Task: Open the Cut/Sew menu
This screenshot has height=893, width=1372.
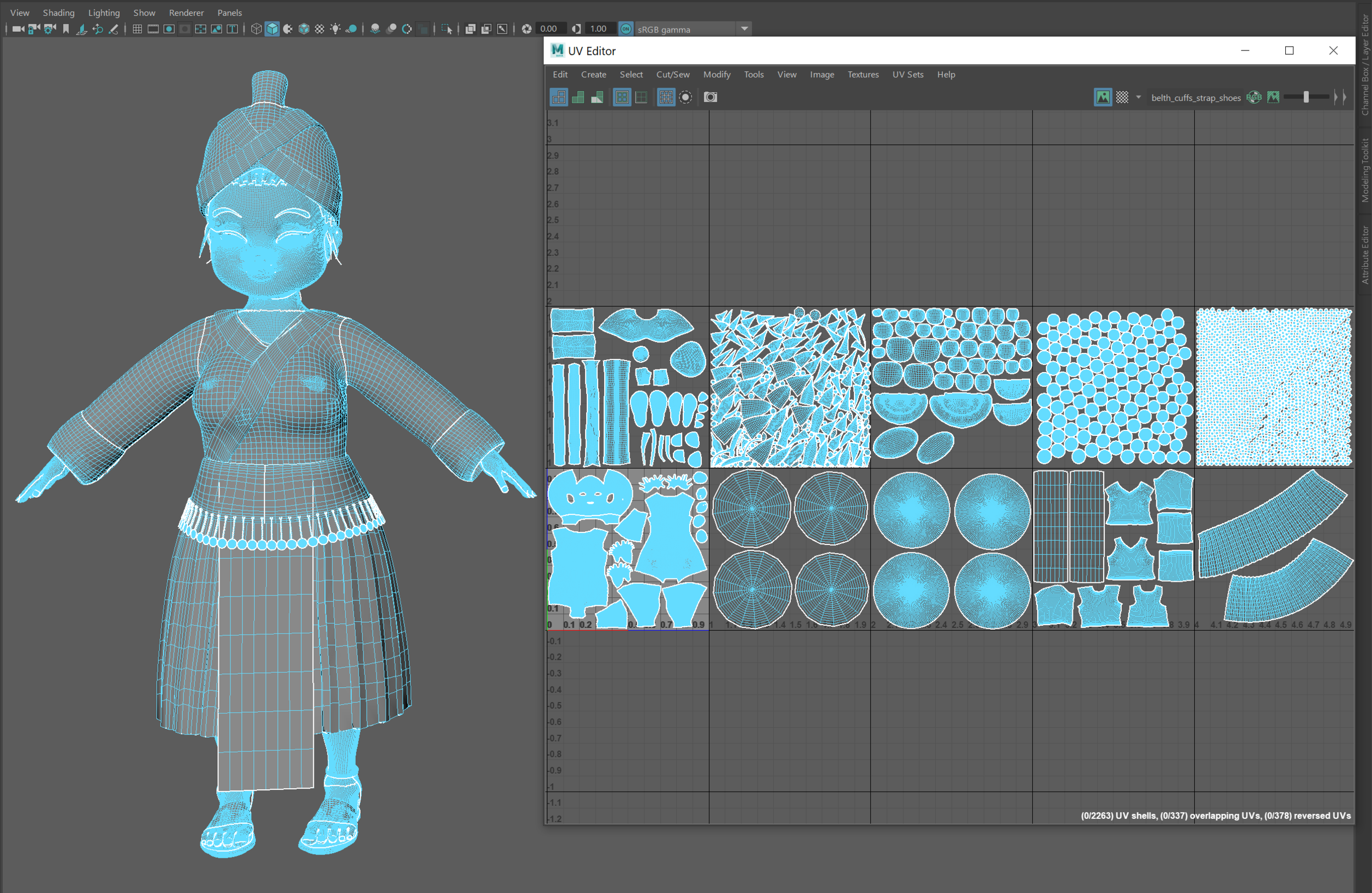Action: 672,74
